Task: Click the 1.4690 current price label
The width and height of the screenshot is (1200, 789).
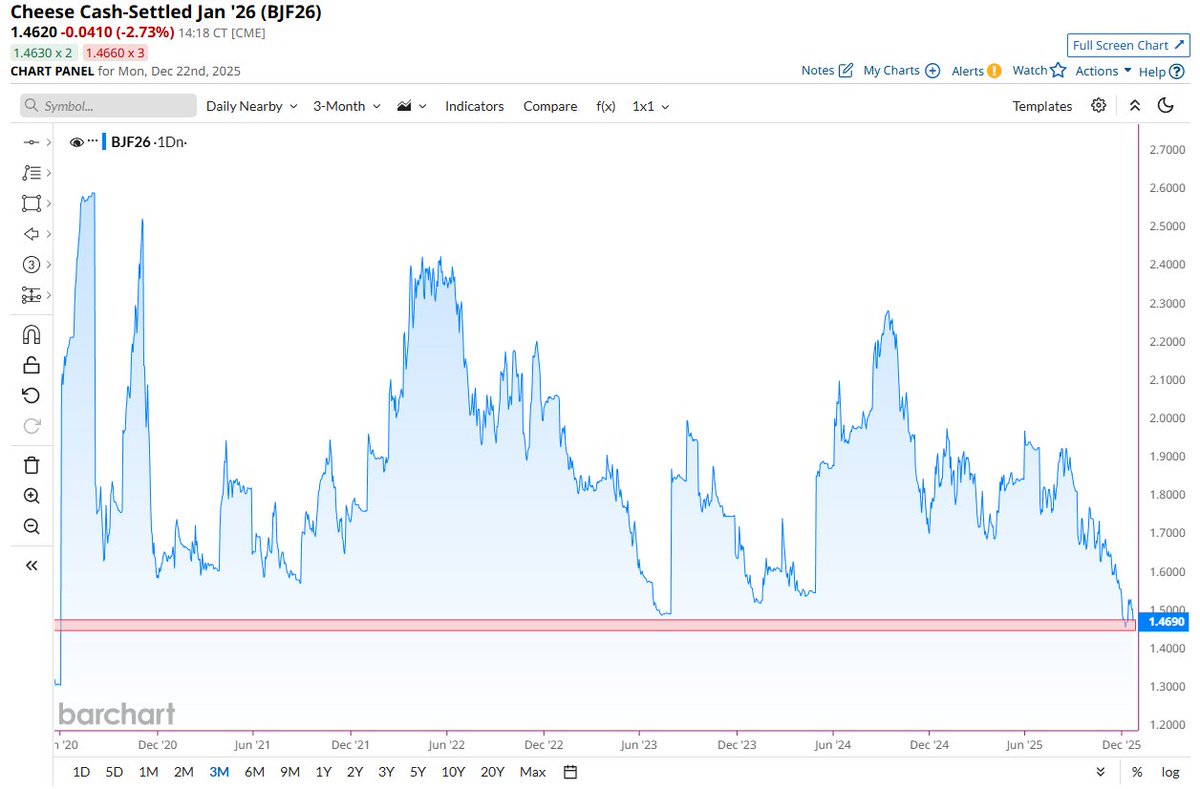Action: click(x=1163, y=622)
